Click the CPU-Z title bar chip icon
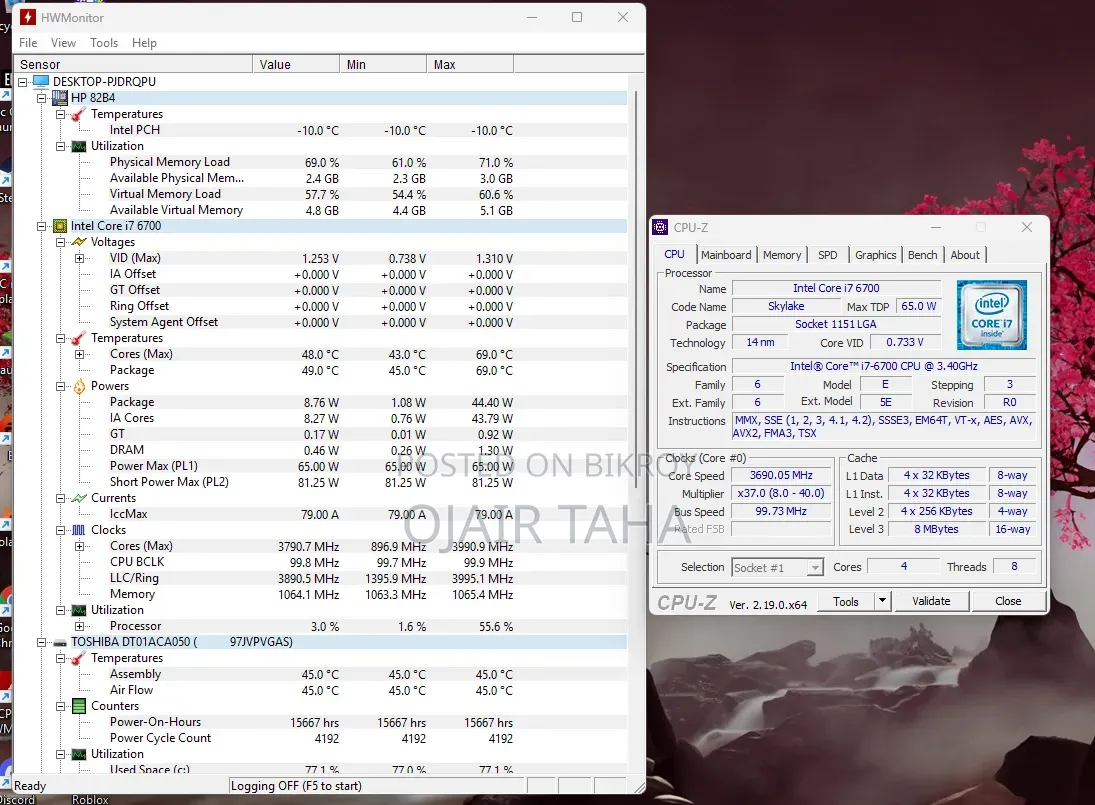Viewport: 1095px width, 805px height. 660,227
